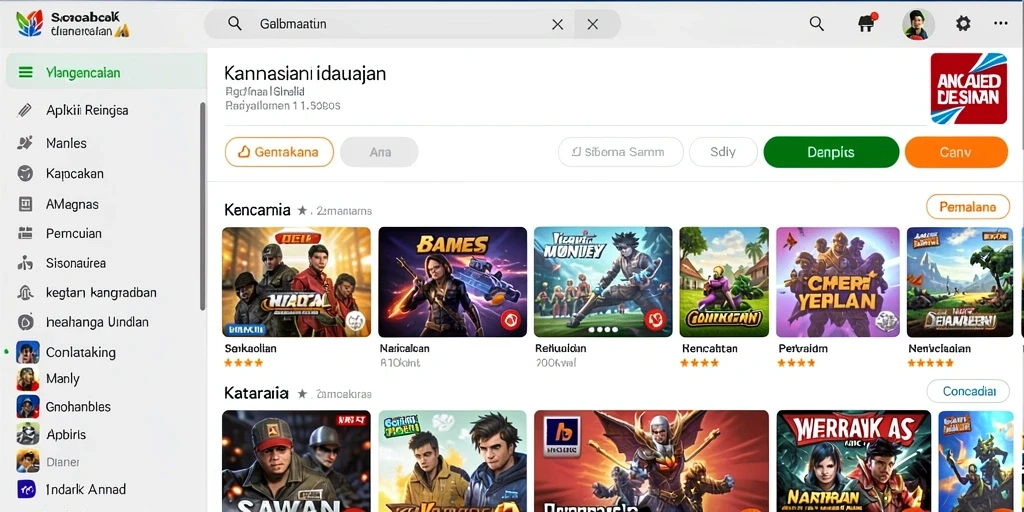1024x512 pixels.
Task: Open Apikii Reingsa in the sidebar
Action: [87, 110]
